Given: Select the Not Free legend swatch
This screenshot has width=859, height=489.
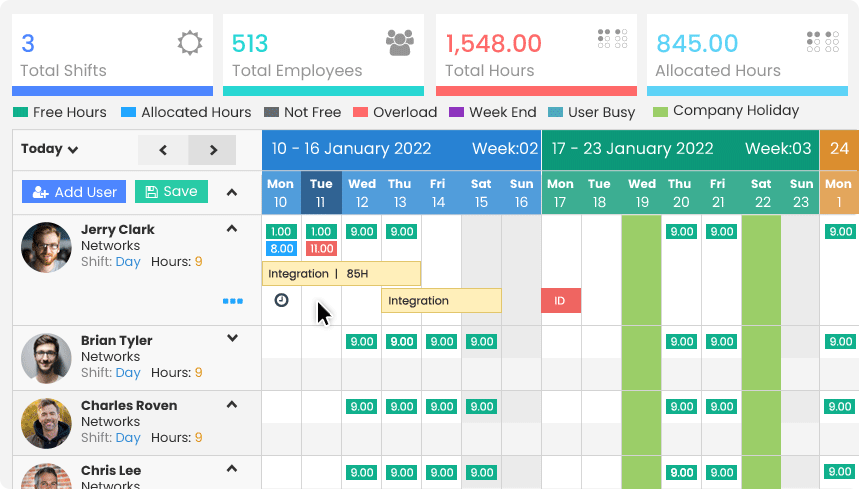Looking at the screenshot, I should [x=272, y=112].
